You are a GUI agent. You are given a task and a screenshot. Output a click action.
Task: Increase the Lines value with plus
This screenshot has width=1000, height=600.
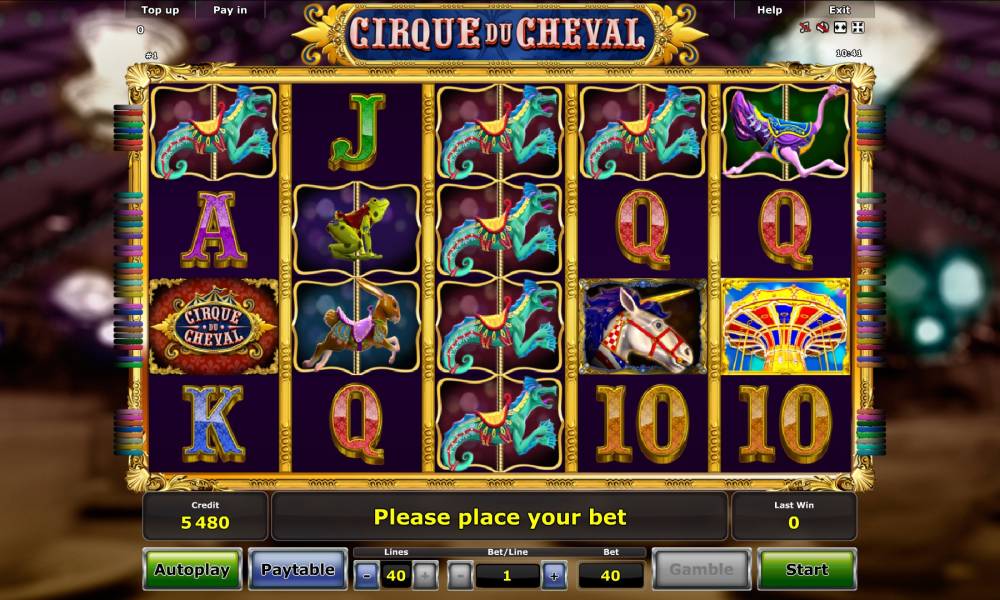tap(425, 576)
